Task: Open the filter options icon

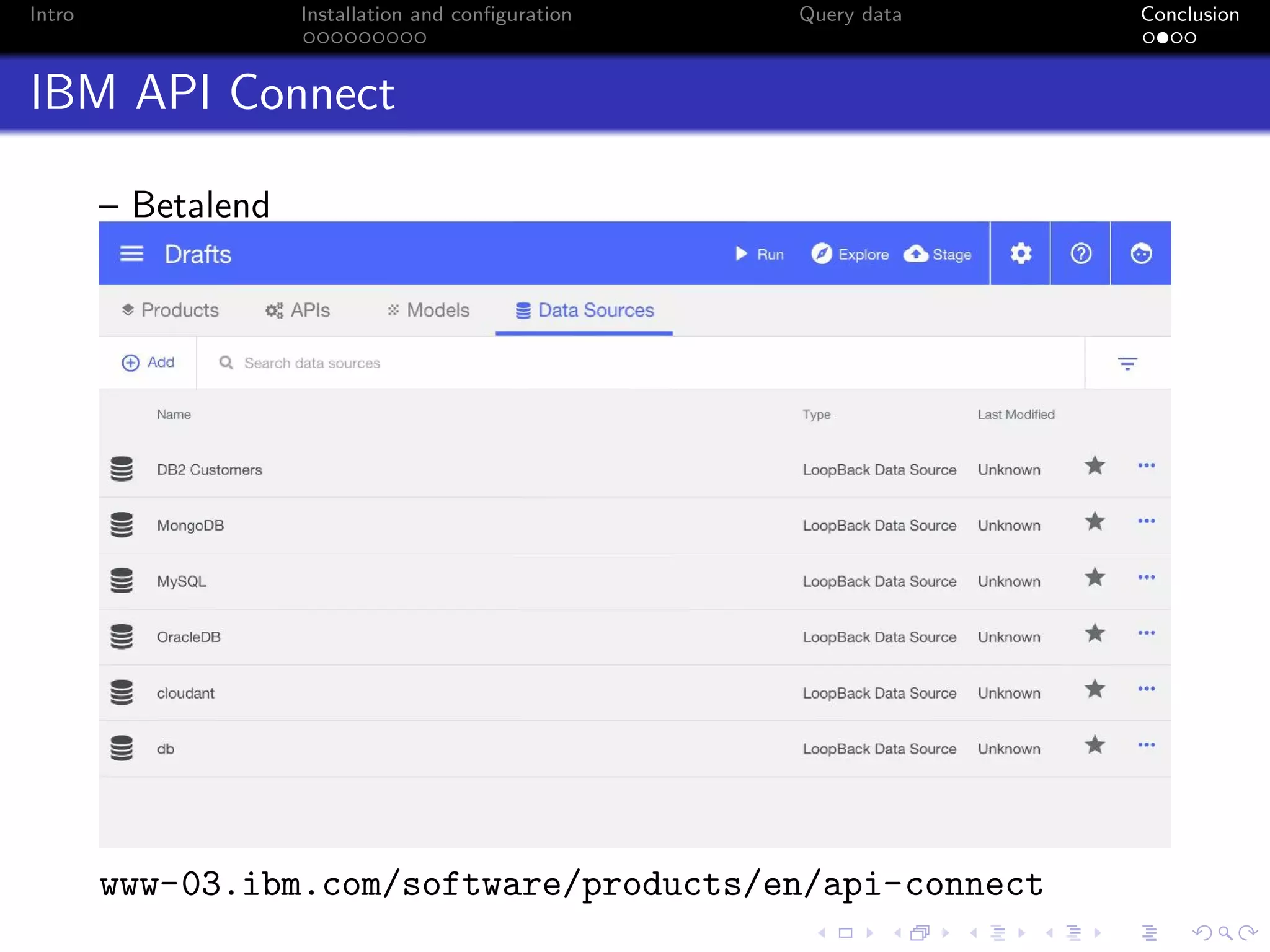Action: point(1127,364)
